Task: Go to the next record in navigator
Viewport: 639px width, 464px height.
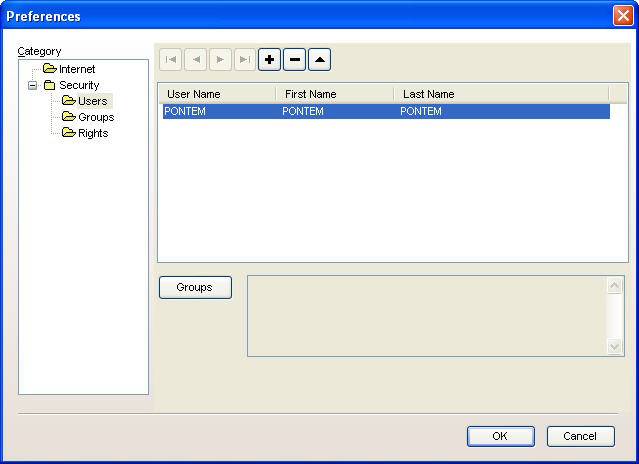Action: coord(220,59)
